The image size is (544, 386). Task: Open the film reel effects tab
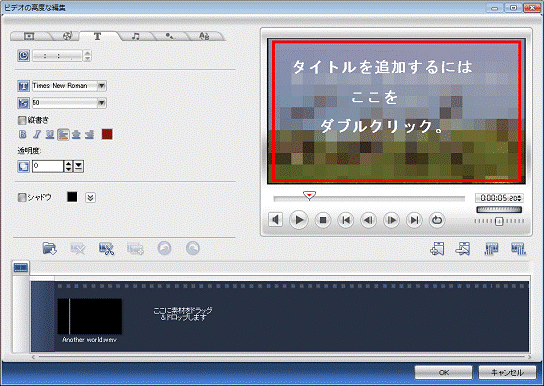point(68,36)
